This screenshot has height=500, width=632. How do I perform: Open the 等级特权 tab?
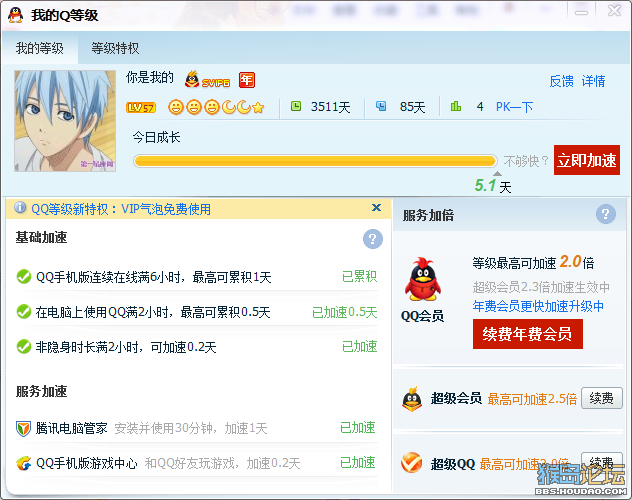[x=115, y=48]
